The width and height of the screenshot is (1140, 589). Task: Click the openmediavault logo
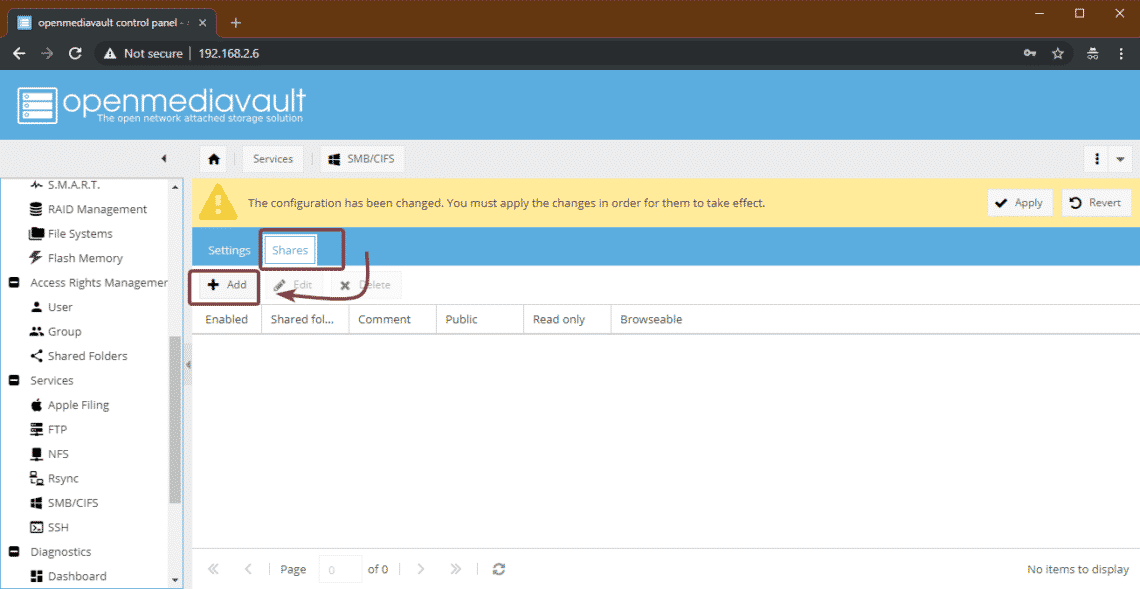point(161,105)
